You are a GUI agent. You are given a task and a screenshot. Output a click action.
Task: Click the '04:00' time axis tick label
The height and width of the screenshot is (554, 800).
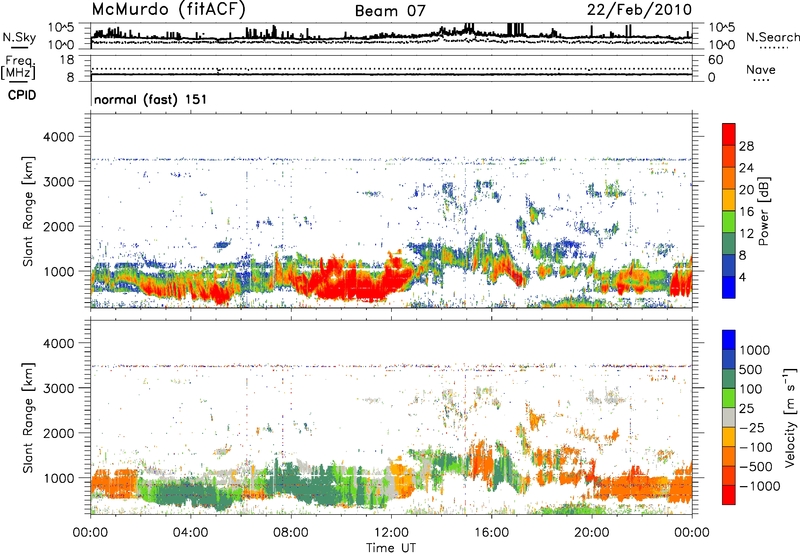(x=190, y=533)
